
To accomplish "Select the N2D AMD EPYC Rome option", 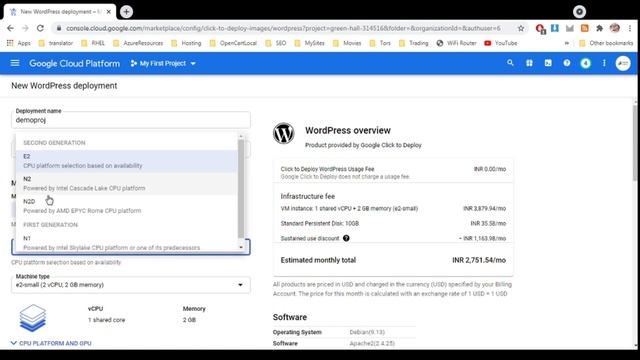I will pos(127,206).
